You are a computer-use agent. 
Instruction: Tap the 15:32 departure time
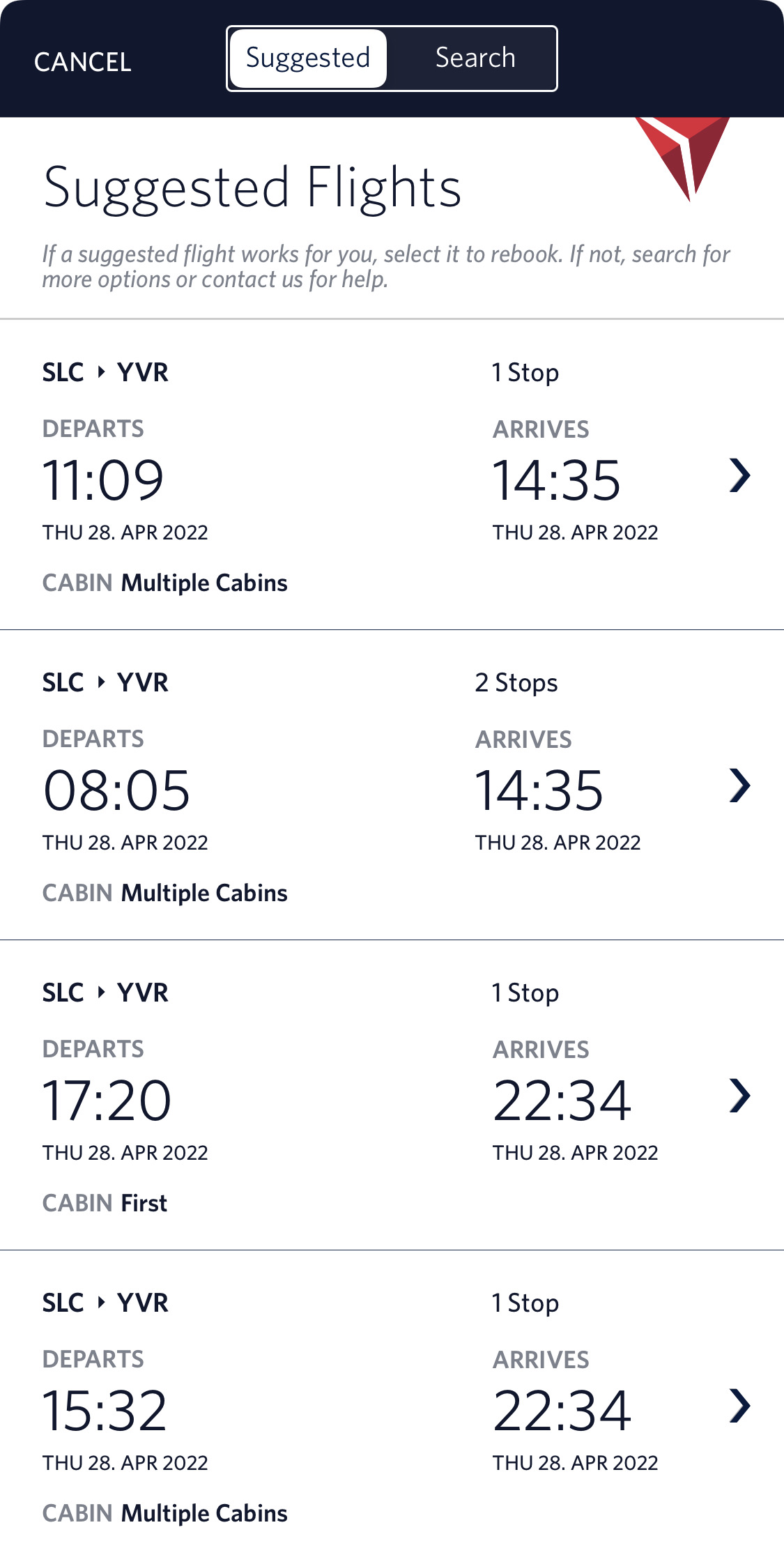pos(105,1411)
